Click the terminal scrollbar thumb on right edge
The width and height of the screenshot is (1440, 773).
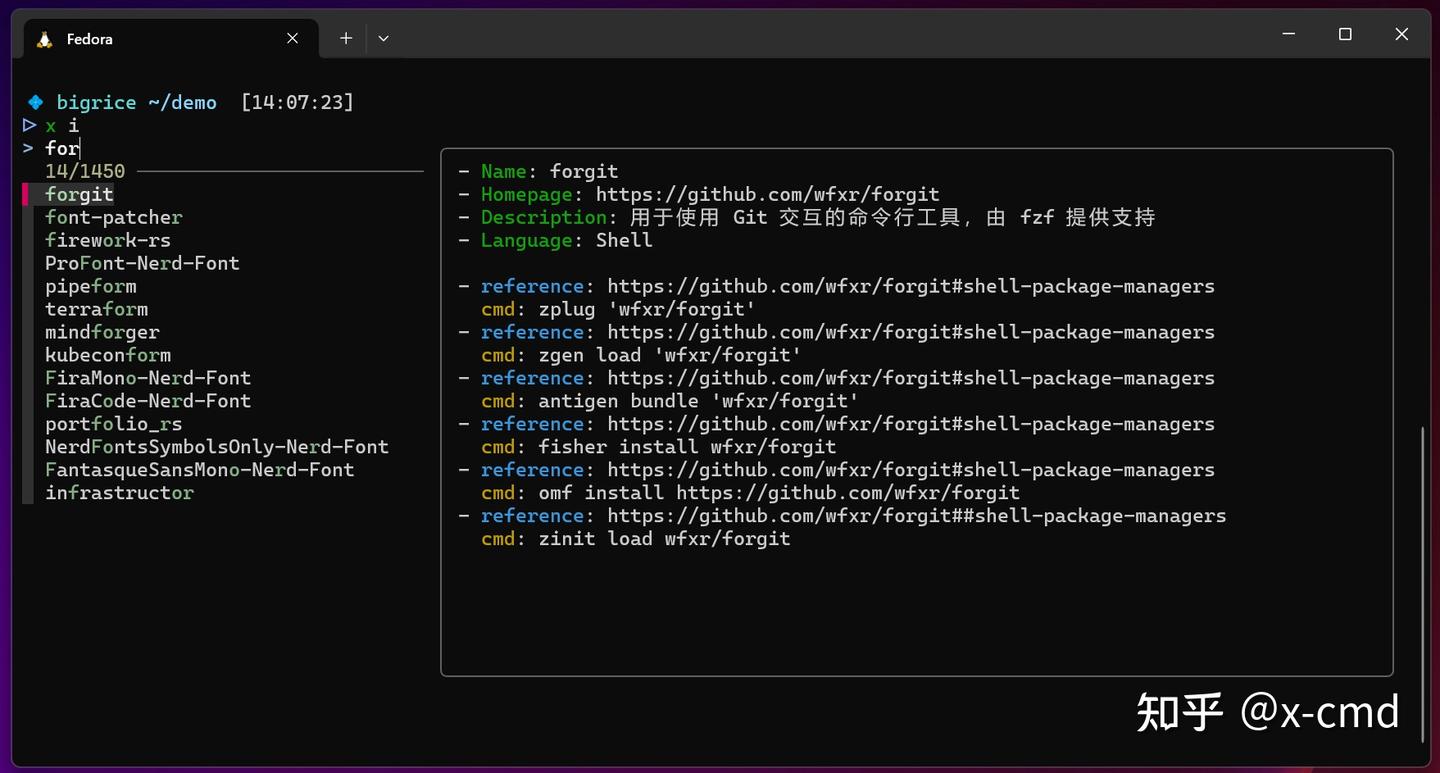tap(1424, 584)
